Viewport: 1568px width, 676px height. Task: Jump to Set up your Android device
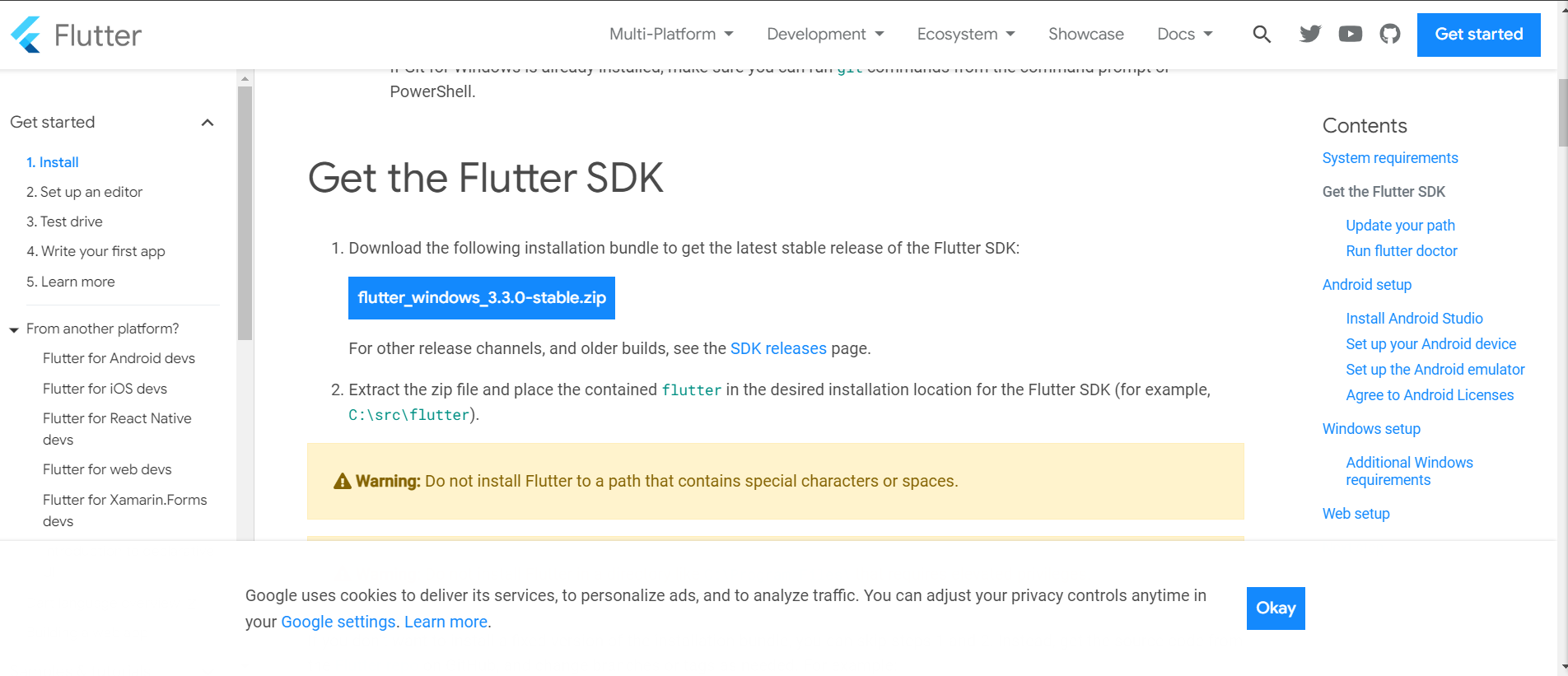pos(1430,344)
